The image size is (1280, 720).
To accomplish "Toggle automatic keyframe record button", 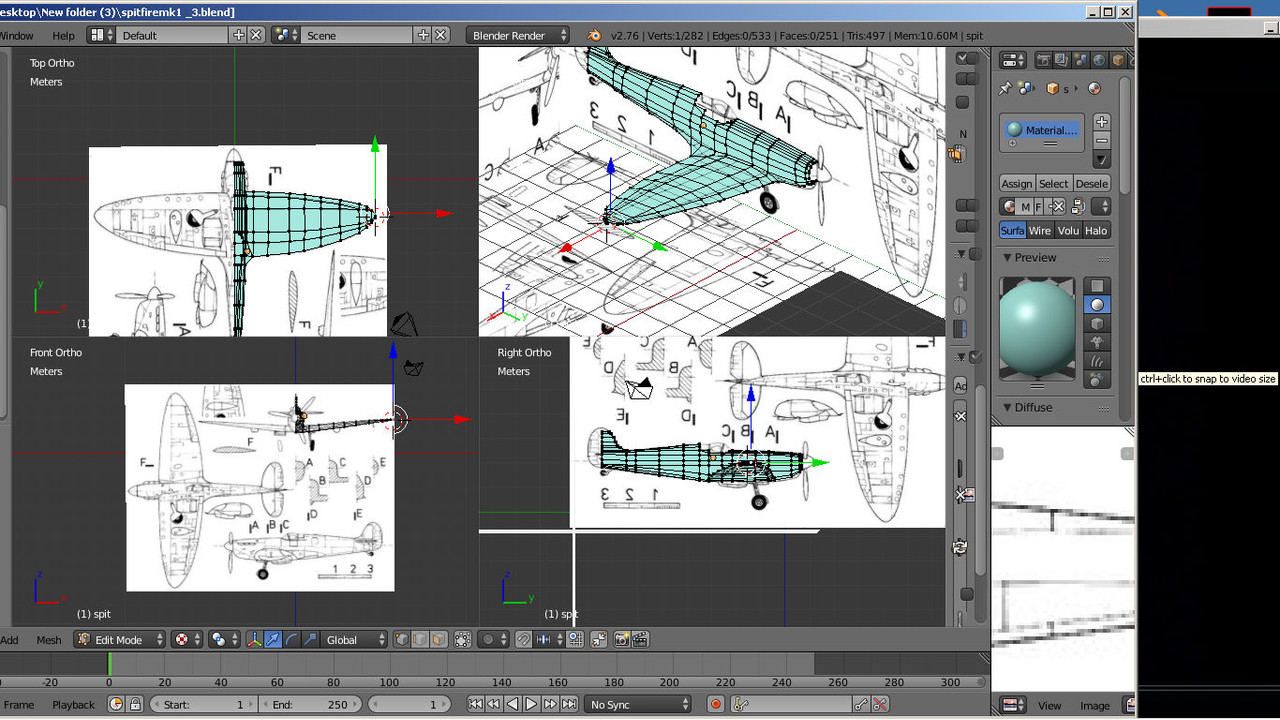I will (716, 704).
